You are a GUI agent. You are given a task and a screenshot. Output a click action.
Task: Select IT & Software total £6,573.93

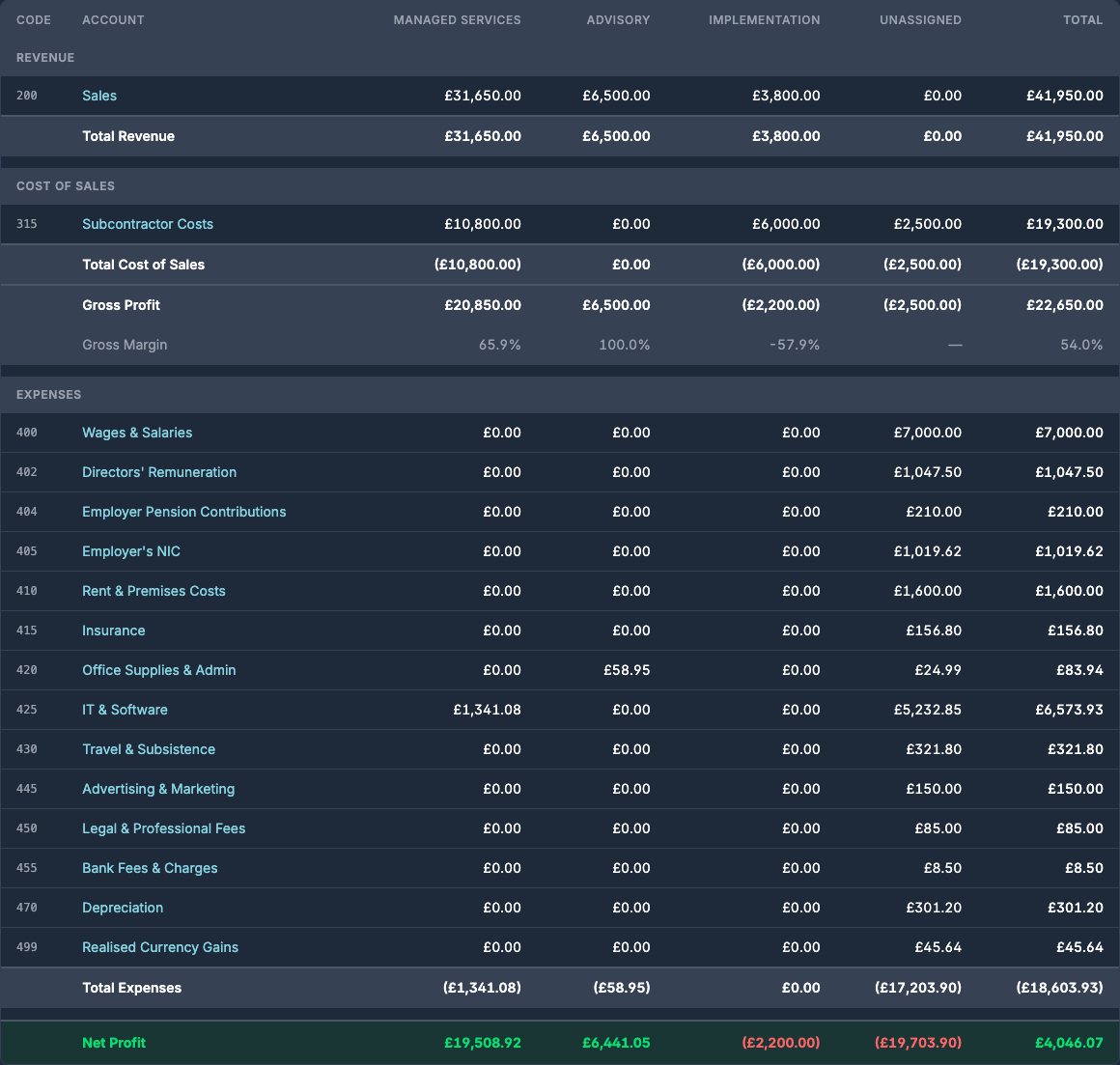coord(1069,710)
